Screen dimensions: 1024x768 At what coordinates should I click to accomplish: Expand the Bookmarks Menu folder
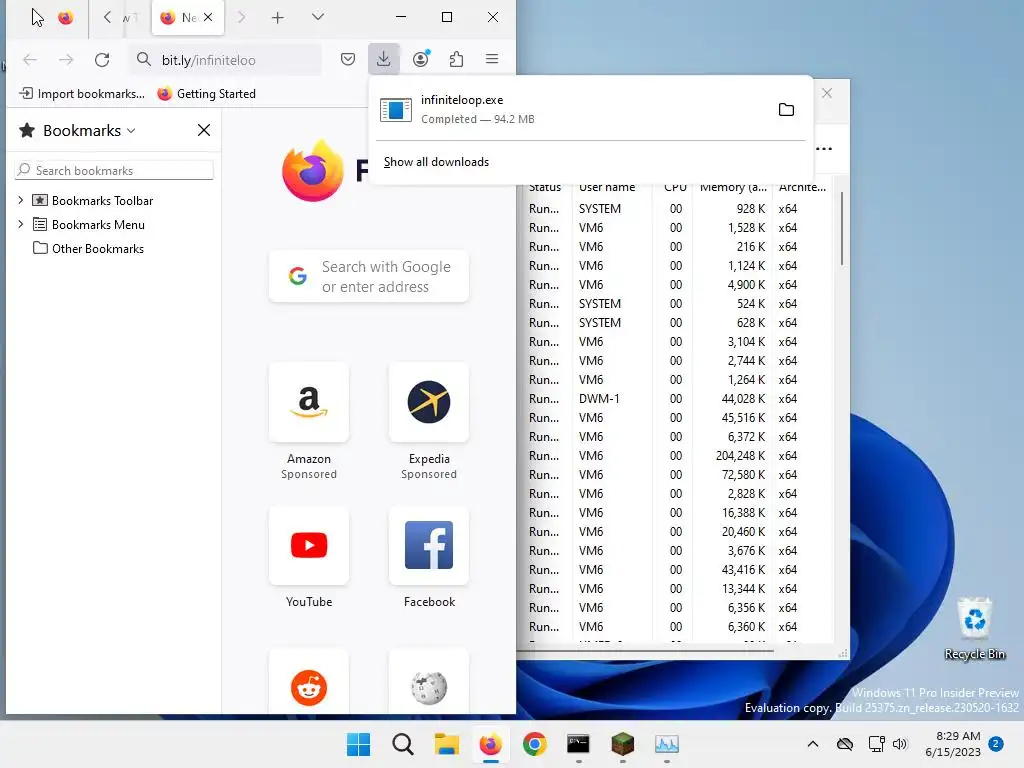click(x=20, y=224)
